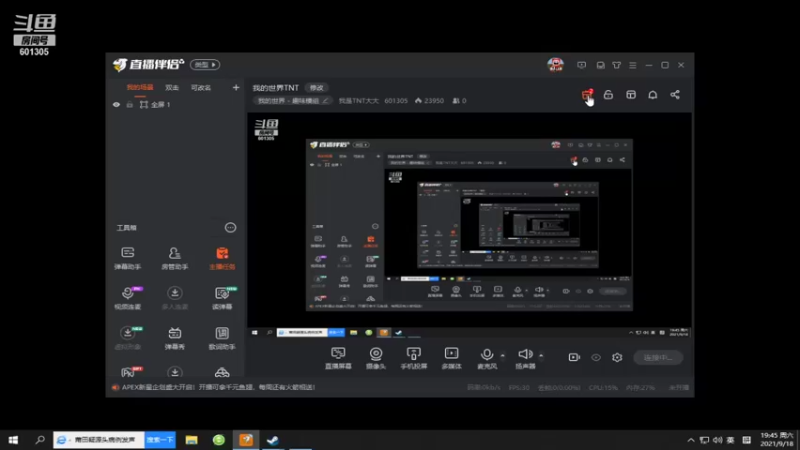Click the share icon
The image size is (800, 450).
pos(675,95)
